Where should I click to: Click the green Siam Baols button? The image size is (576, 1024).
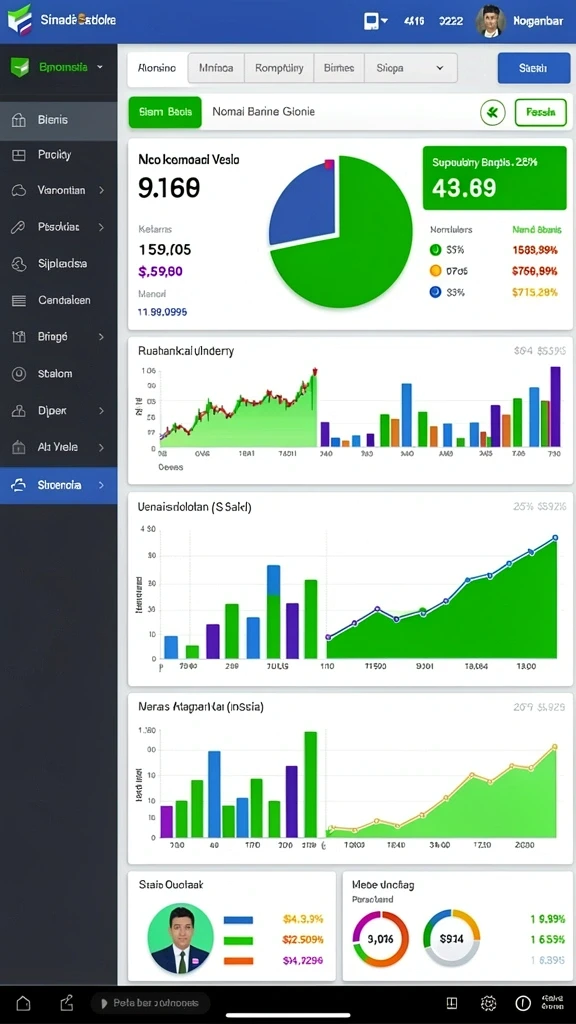[165, 112]
